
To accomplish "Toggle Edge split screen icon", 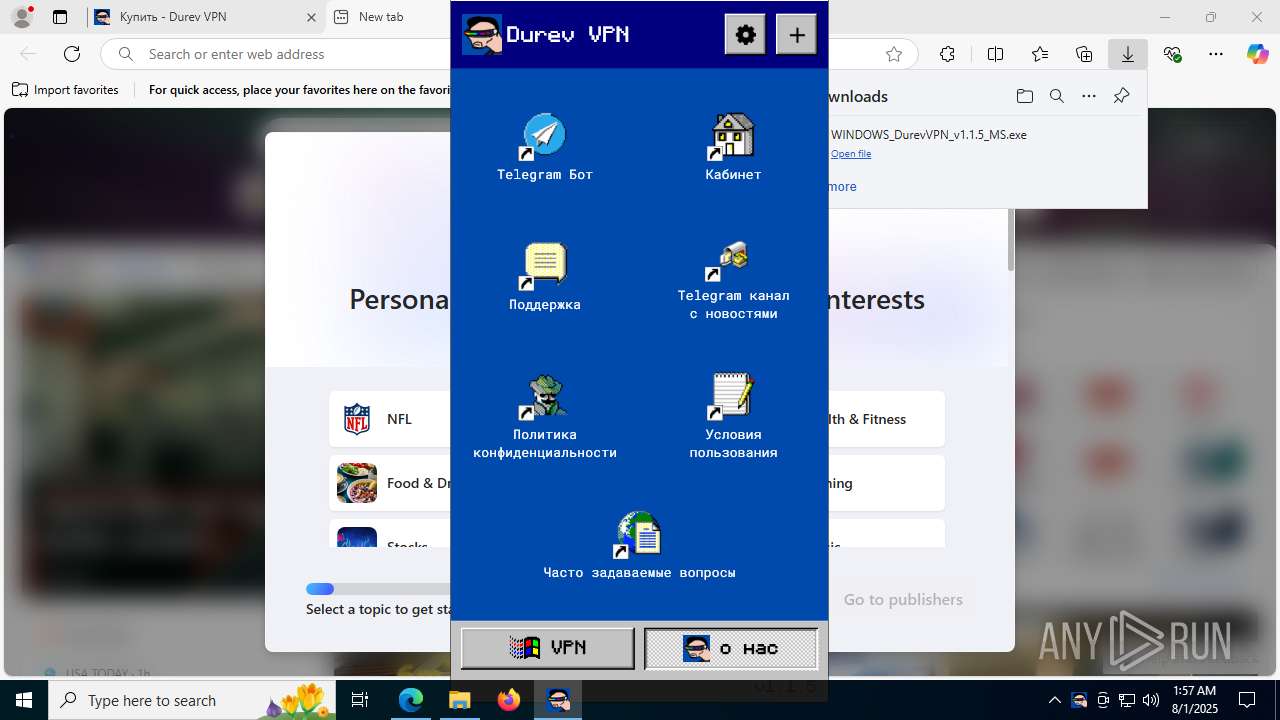I will point(995,54).
